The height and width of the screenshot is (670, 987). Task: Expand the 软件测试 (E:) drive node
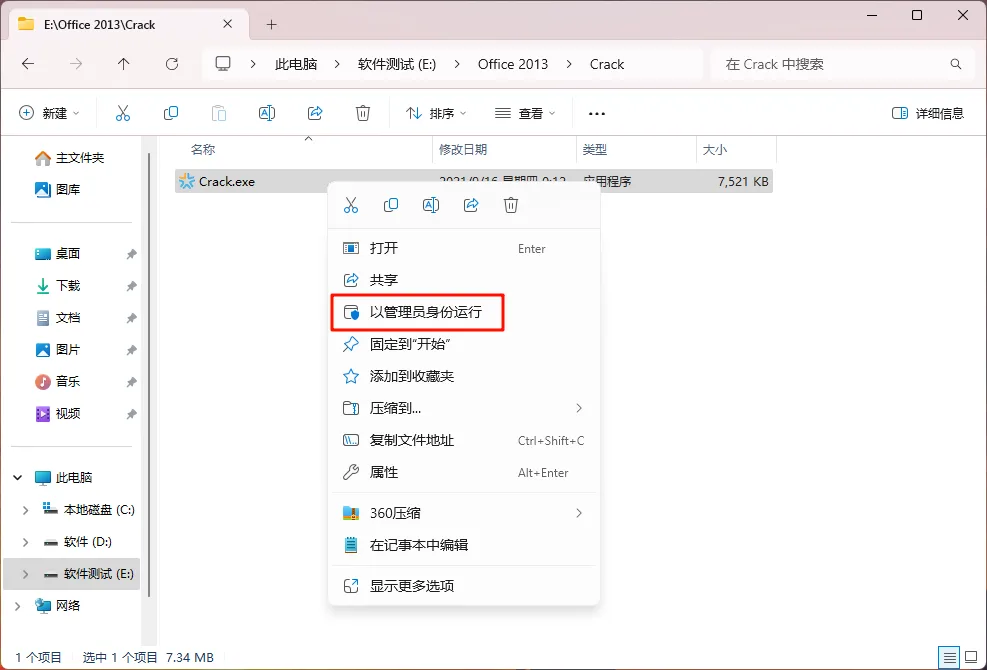point(25,574)
